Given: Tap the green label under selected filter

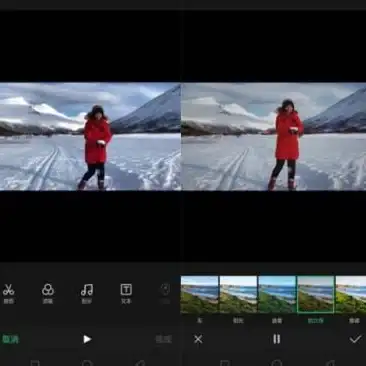Looking at the screenshot, I should (x=316, y=321).
